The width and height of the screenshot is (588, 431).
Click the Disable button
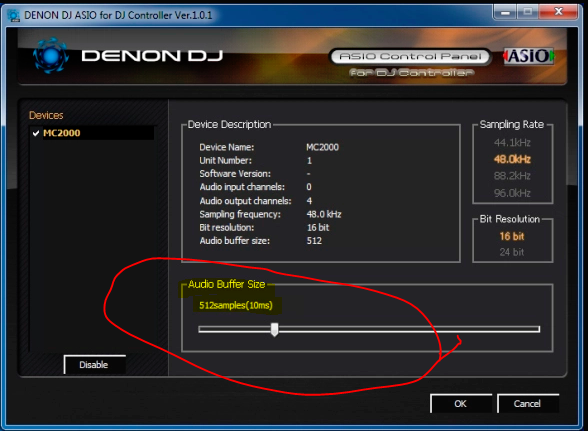coord(94,365)
